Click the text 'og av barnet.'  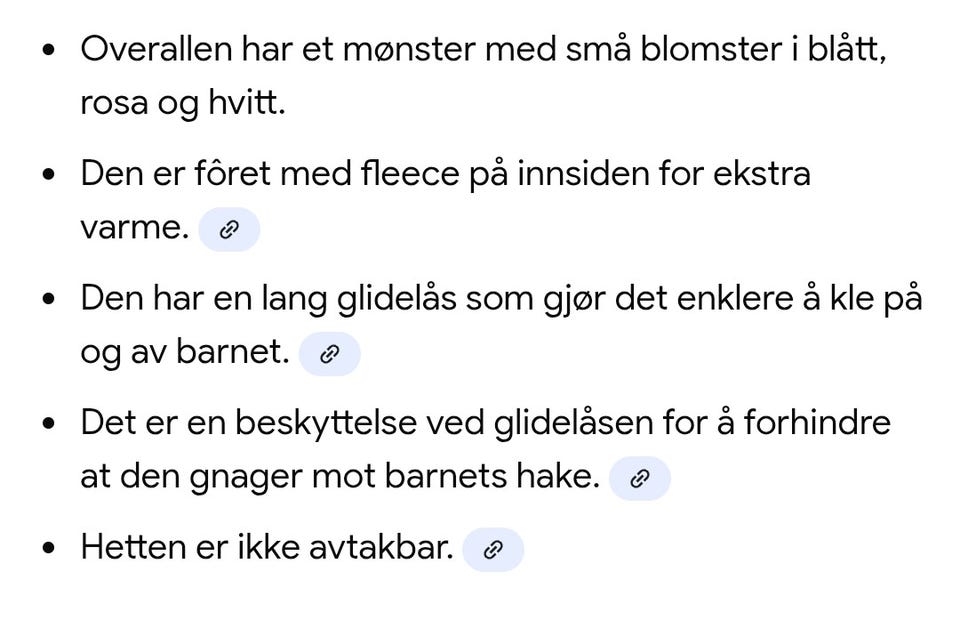tap(185, 353)
